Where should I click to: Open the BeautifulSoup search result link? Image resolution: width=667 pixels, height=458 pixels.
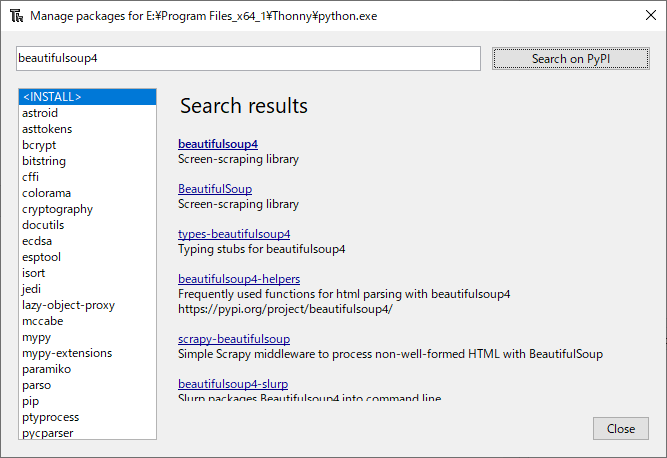point(215,189)
